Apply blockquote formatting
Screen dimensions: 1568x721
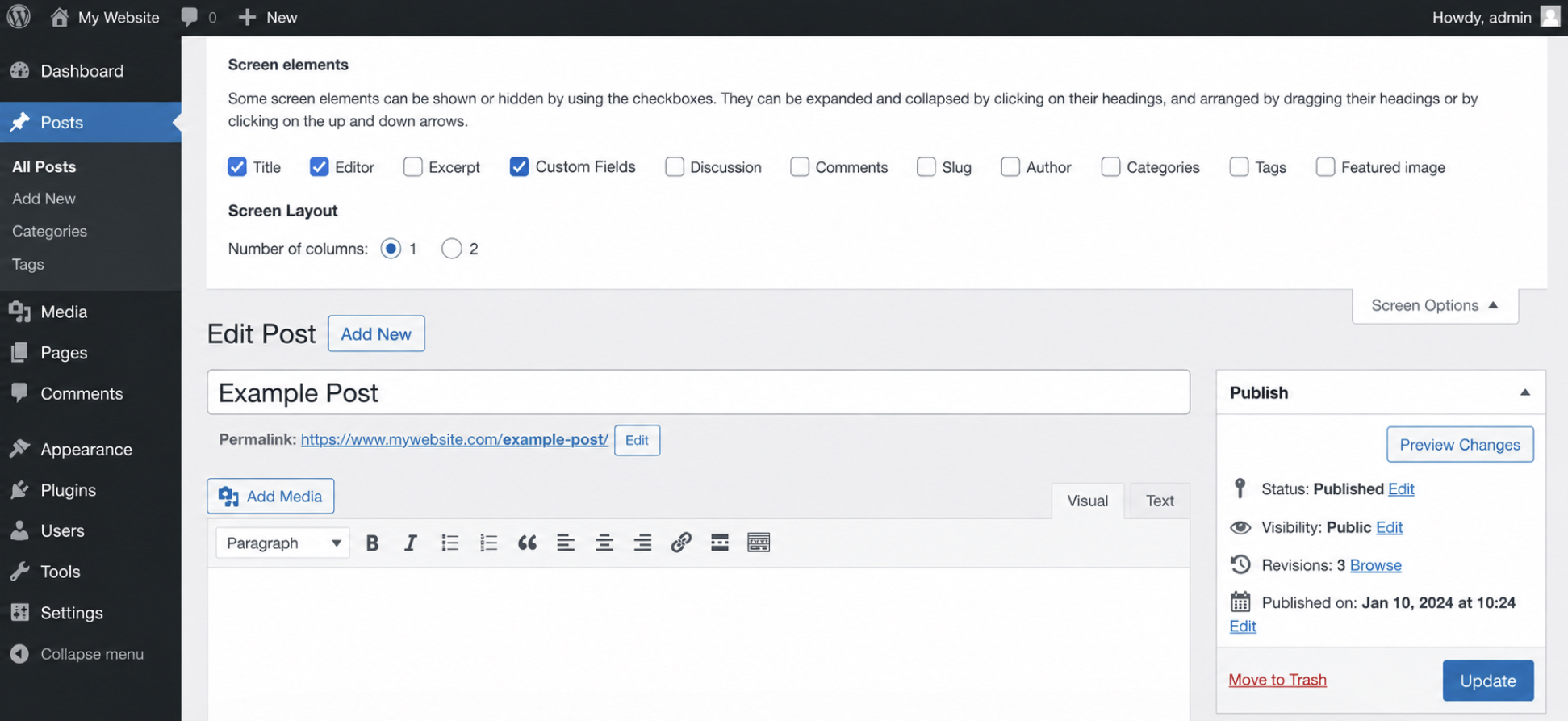point(527,543)
